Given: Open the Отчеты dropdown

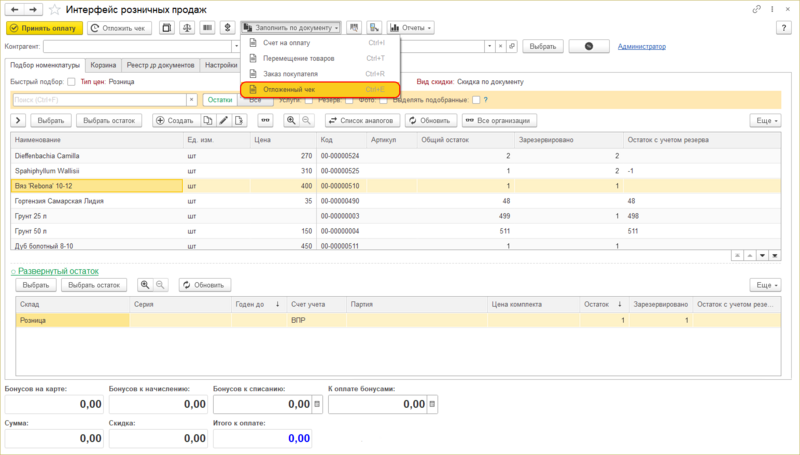Looking at the screenshot, I should click(x=414, y=28).
